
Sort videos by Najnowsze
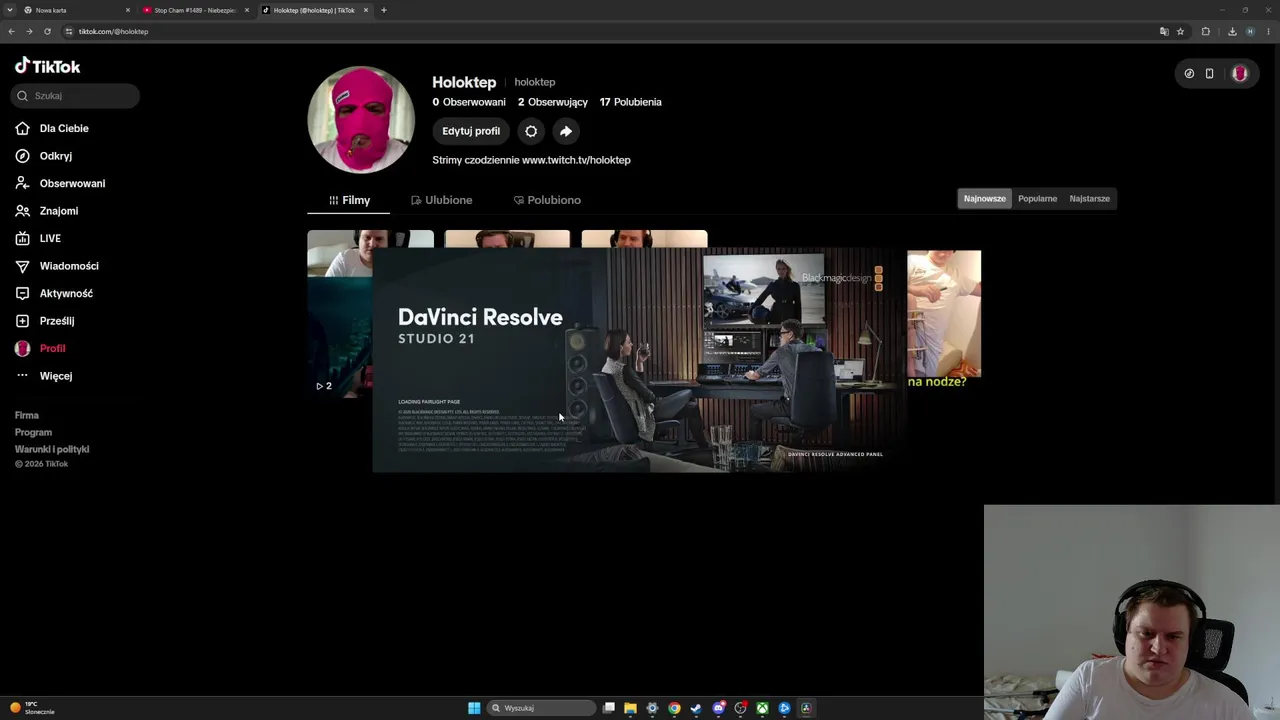pos(985,199)
